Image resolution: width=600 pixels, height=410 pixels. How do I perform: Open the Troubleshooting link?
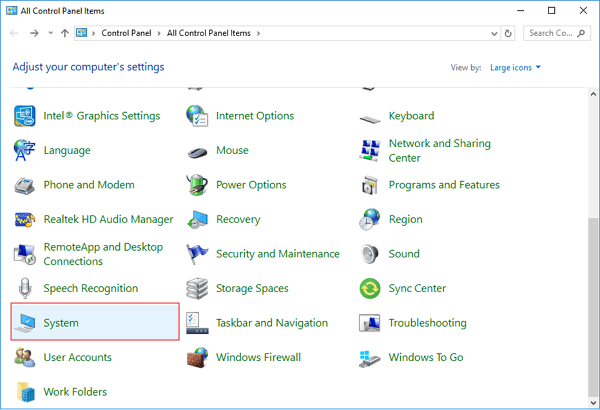[x=427, y=323]
